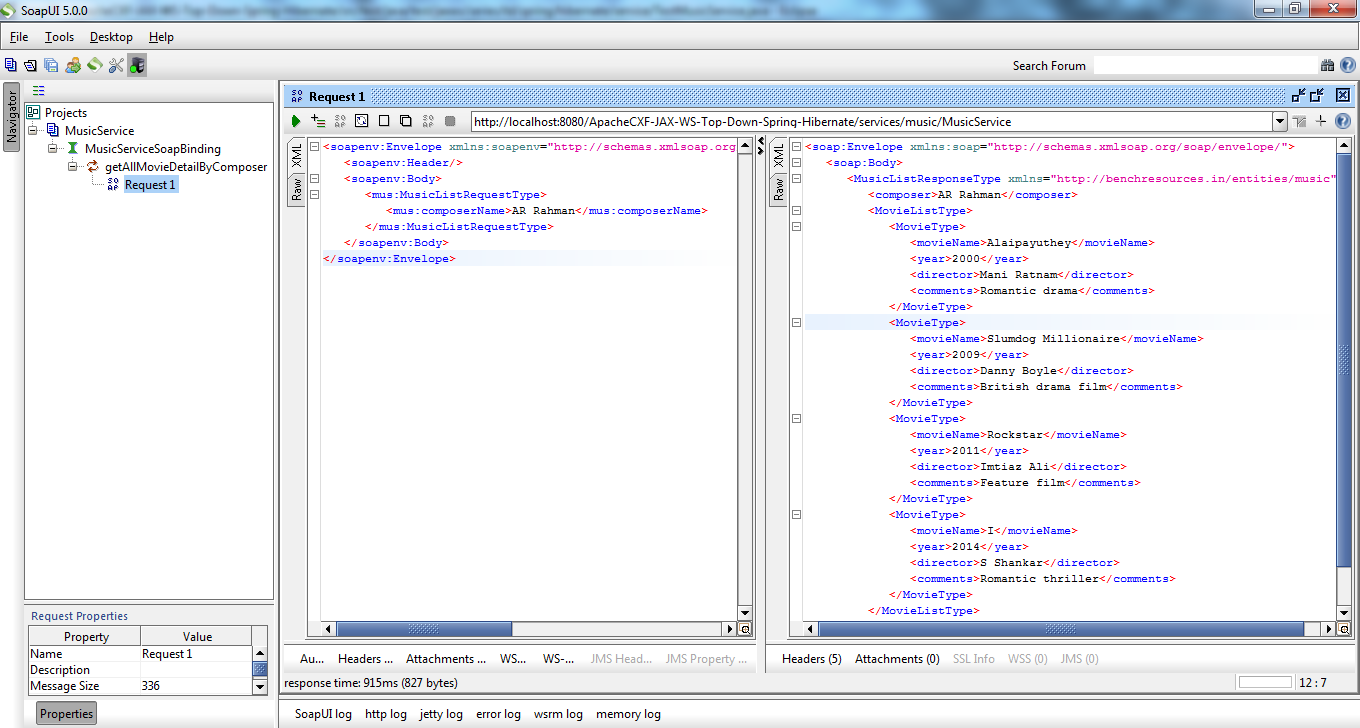Switch request editor to Raw view

(x=297, y=188)
